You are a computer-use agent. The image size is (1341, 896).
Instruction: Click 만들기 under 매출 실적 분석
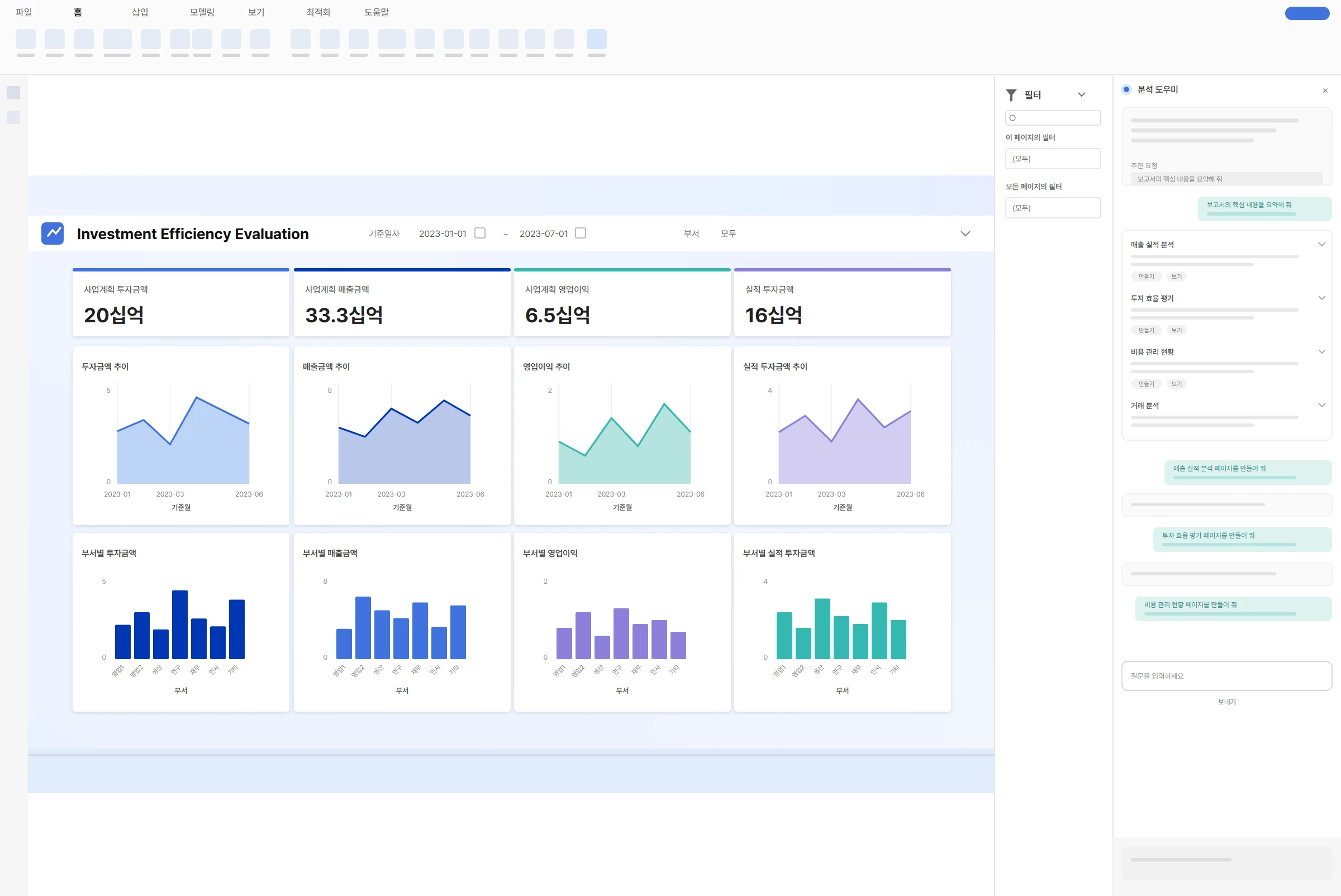[x=1146, y=277]
